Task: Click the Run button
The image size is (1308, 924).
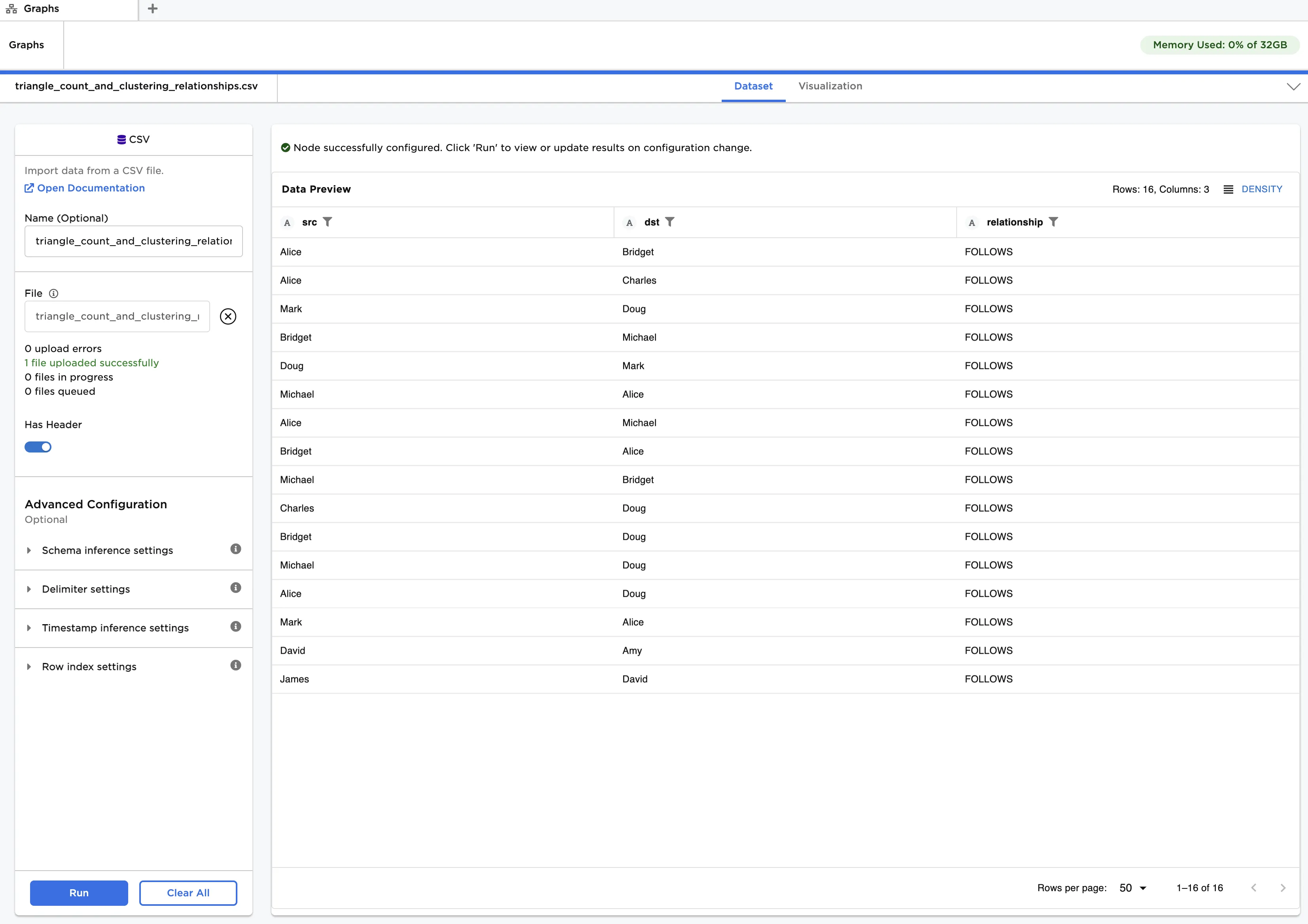Action: click(79, 893)
